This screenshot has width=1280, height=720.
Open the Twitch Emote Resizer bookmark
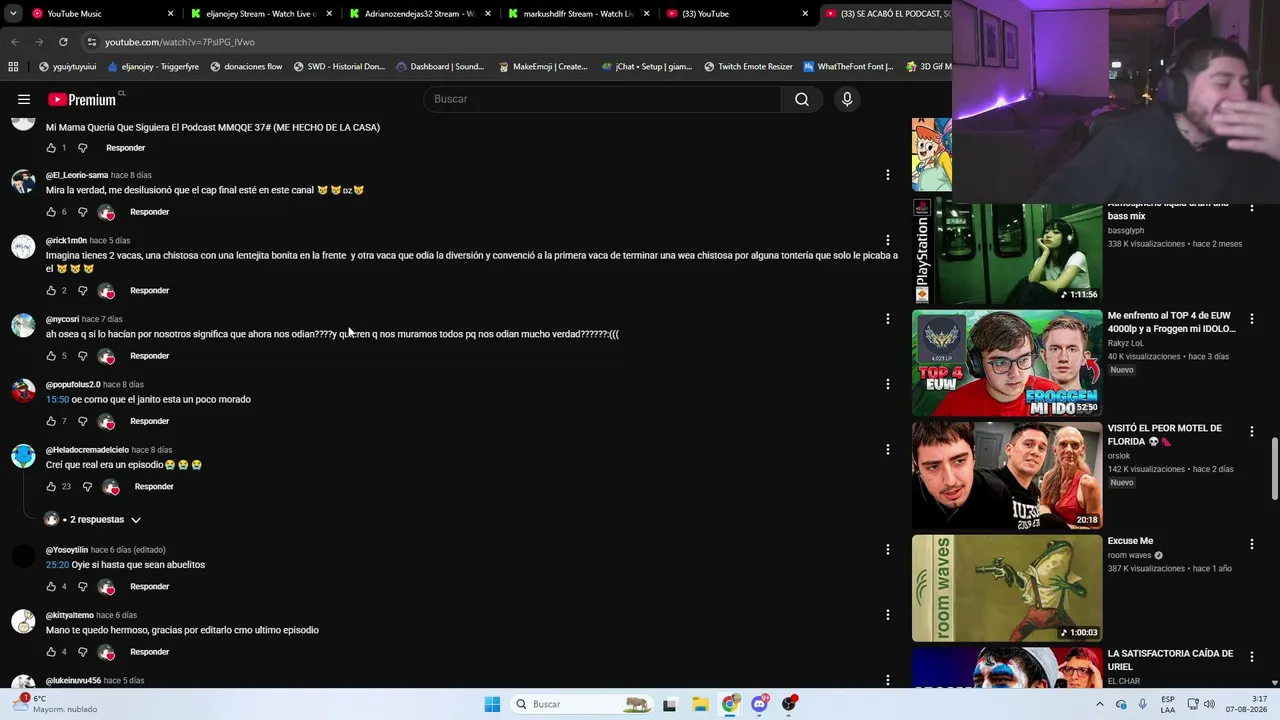point(748,67)
